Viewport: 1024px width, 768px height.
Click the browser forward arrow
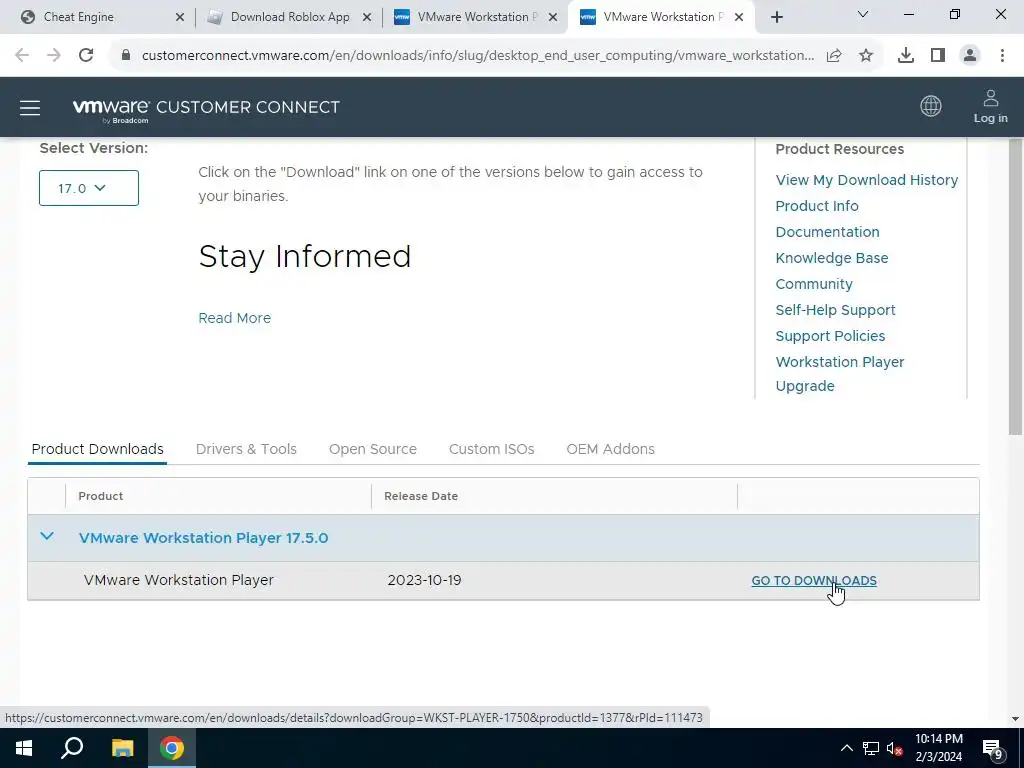pos(54,56)
